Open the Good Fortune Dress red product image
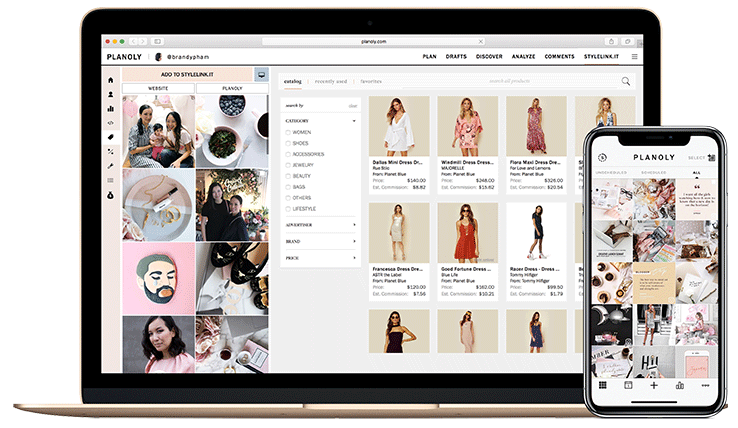Viewport: 738px width, 428px height. (468, 233)
